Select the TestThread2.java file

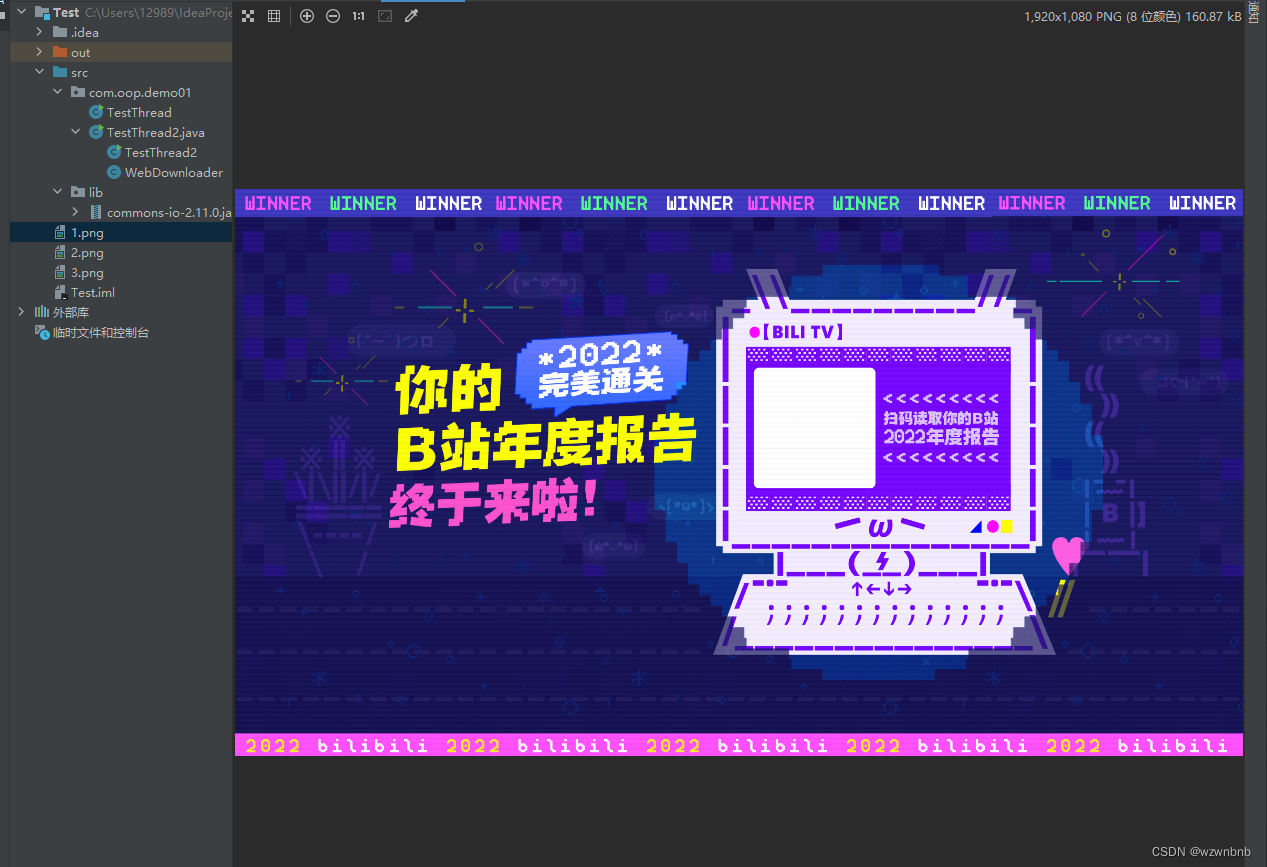pos(155,132)
